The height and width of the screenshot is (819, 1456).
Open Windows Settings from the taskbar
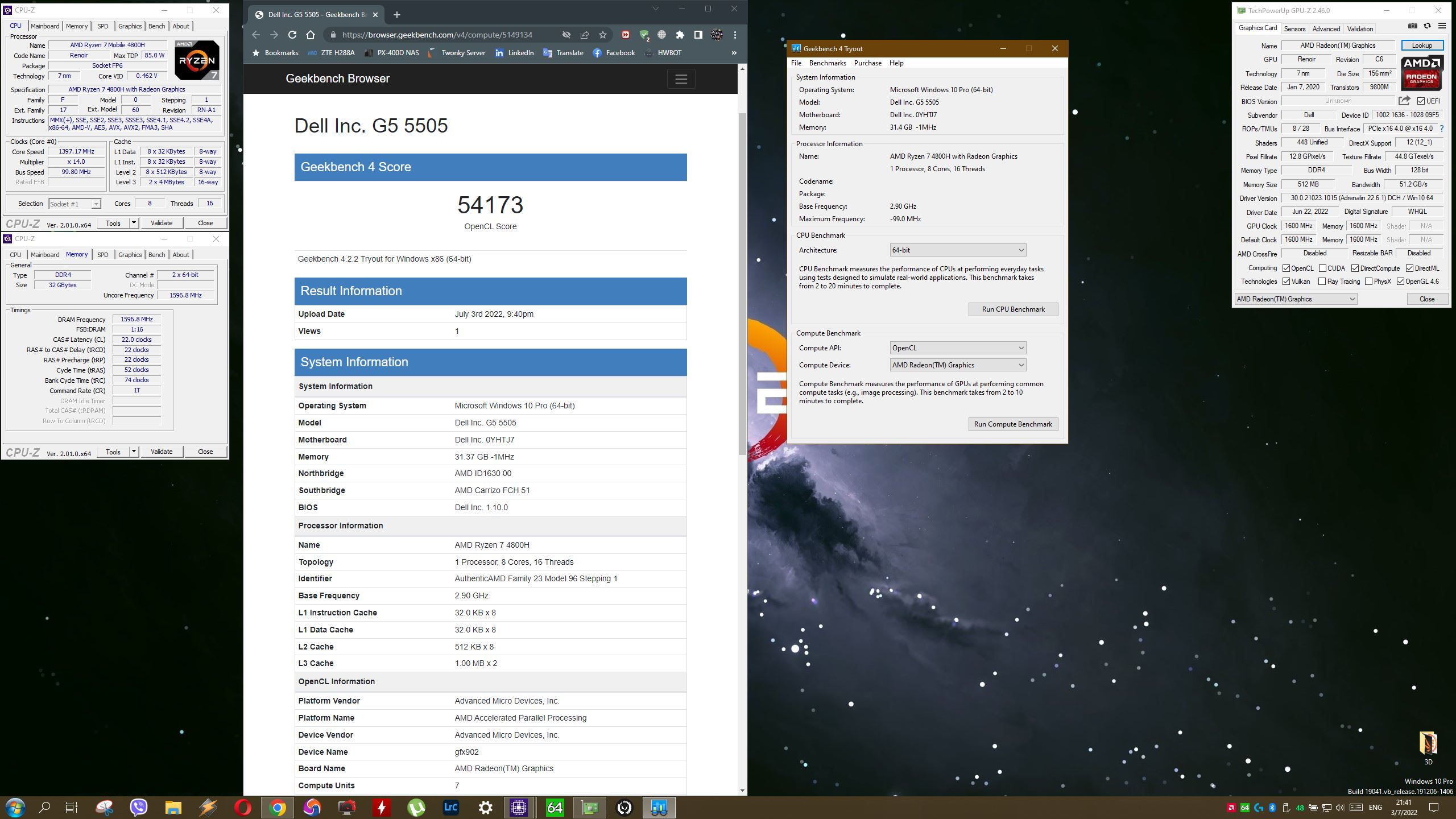click(485, 808)
